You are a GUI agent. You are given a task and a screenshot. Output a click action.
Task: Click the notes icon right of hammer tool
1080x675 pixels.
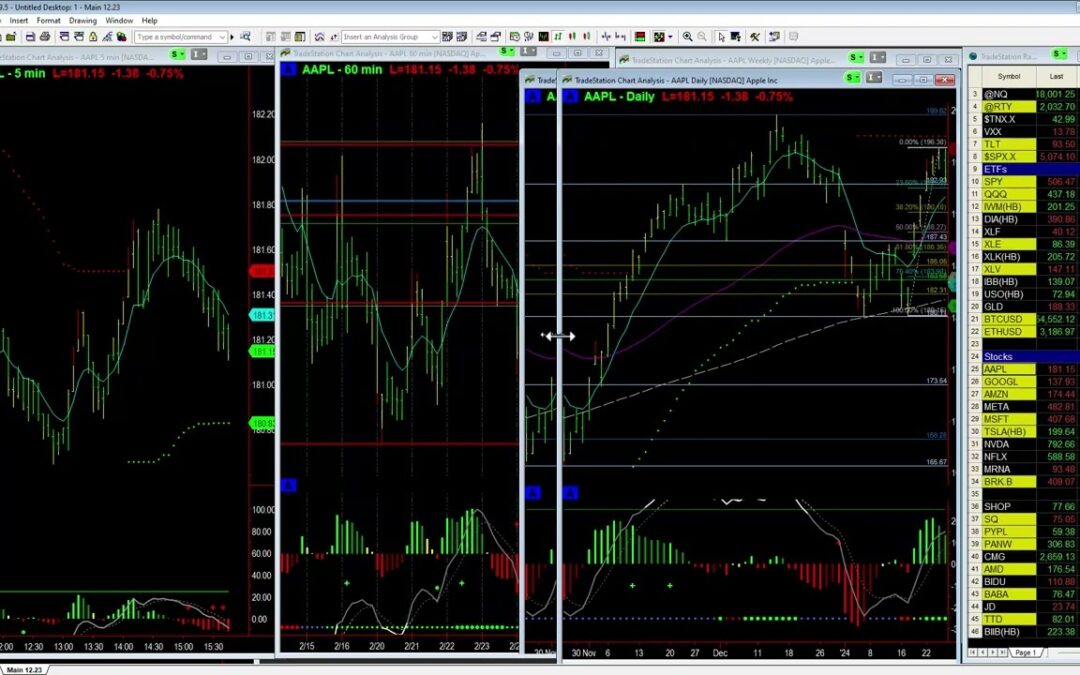[774, 37]
